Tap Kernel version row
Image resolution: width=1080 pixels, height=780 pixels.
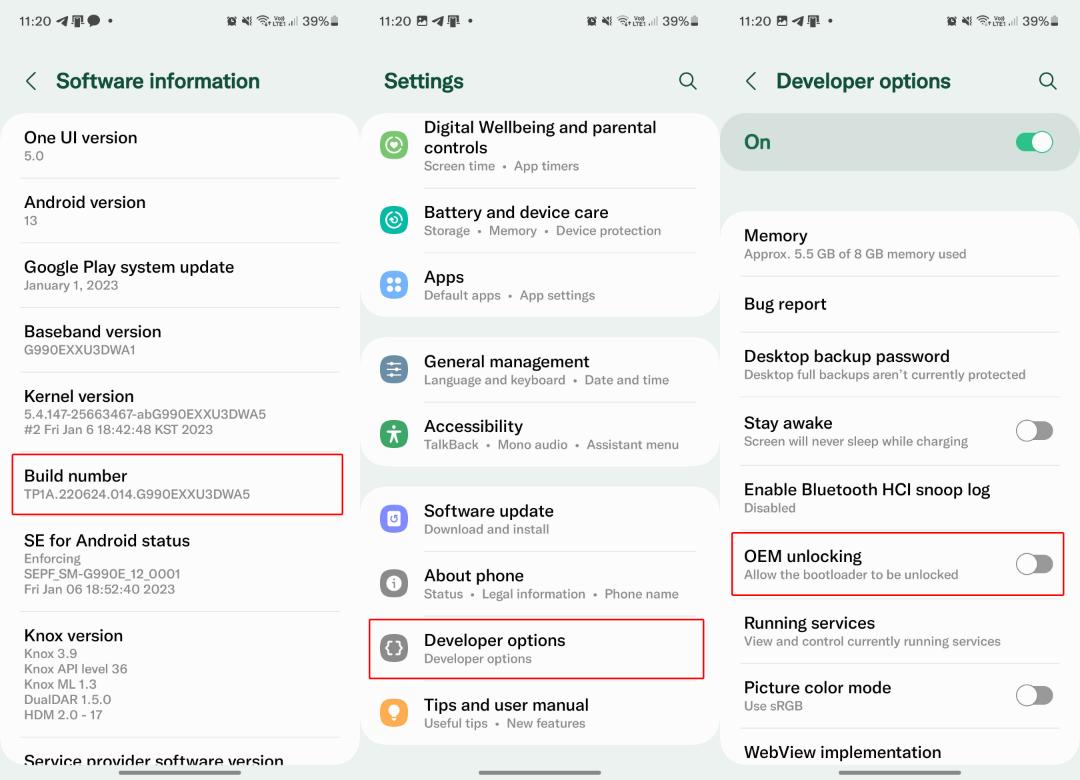(x=180, y=412)
